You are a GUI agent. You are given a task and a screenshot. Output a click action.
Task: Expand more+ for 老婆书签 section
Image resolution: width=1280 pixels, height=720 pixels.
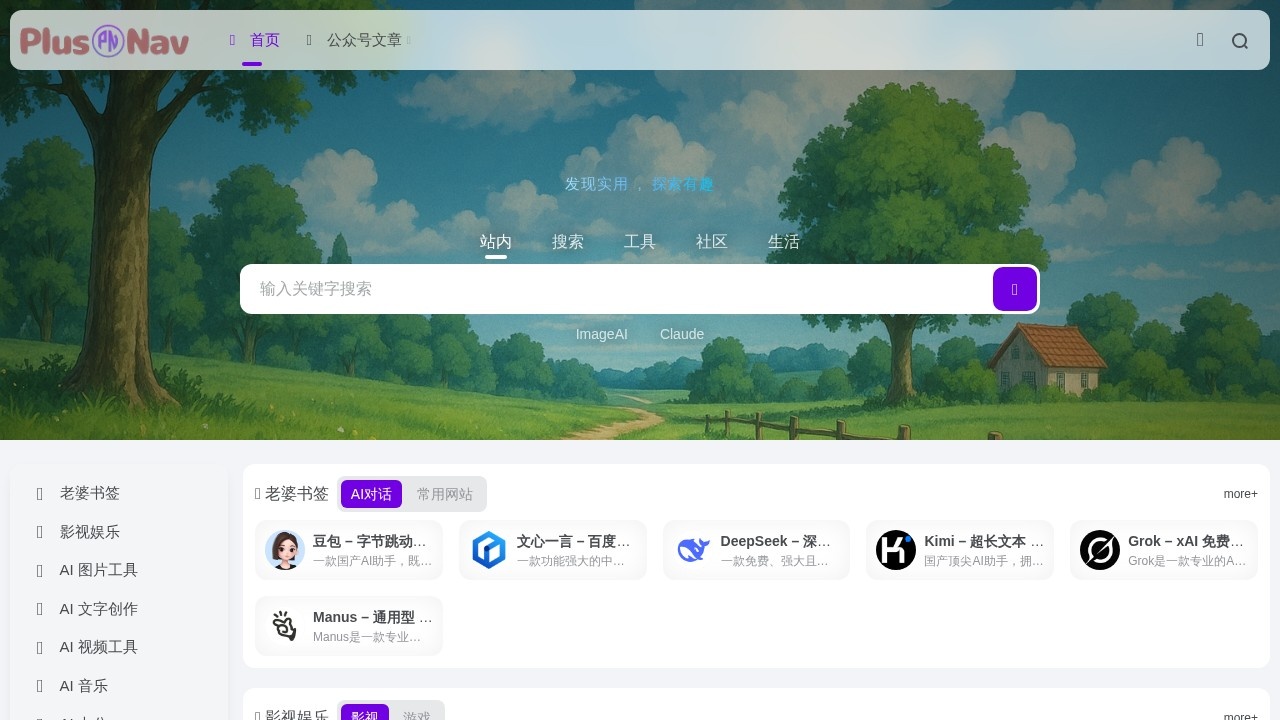1240,494
